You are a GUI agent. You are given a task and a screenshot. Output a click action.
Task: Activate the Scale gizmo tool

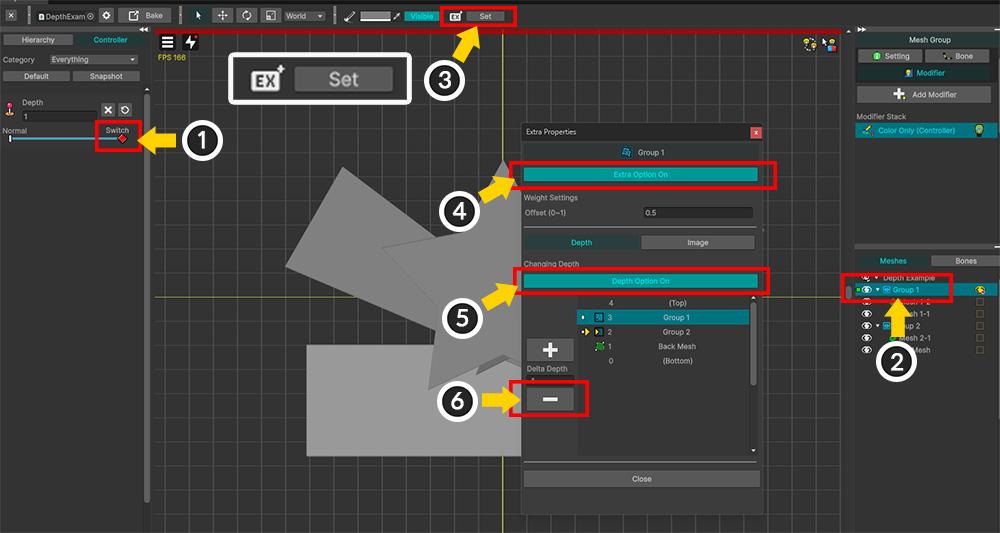[x=270, y=16]
